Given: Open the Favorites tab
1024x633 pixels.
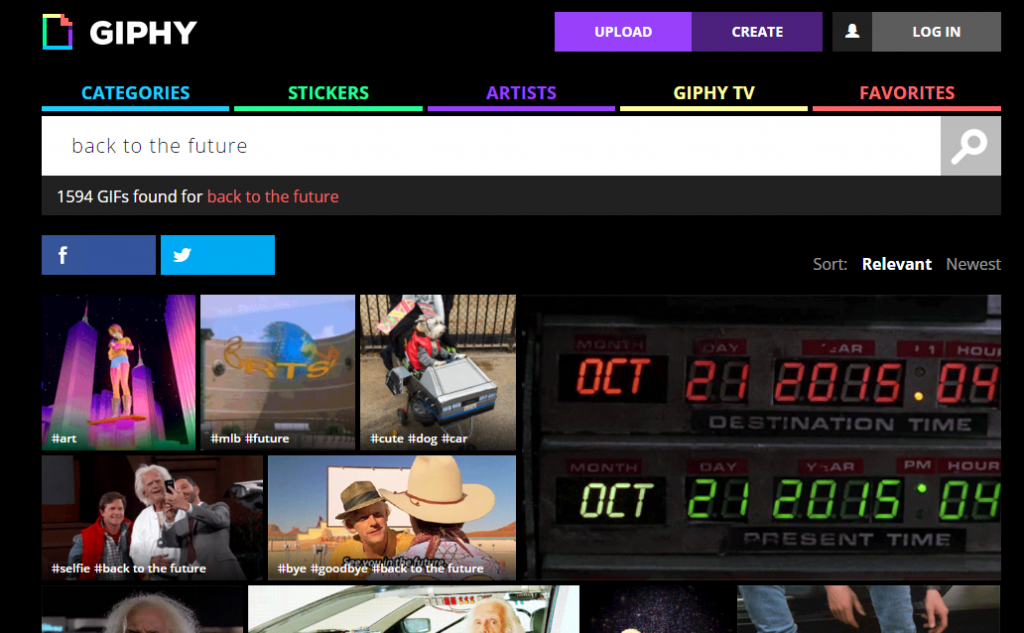Looking at the screenshot, I should [906, 93].
